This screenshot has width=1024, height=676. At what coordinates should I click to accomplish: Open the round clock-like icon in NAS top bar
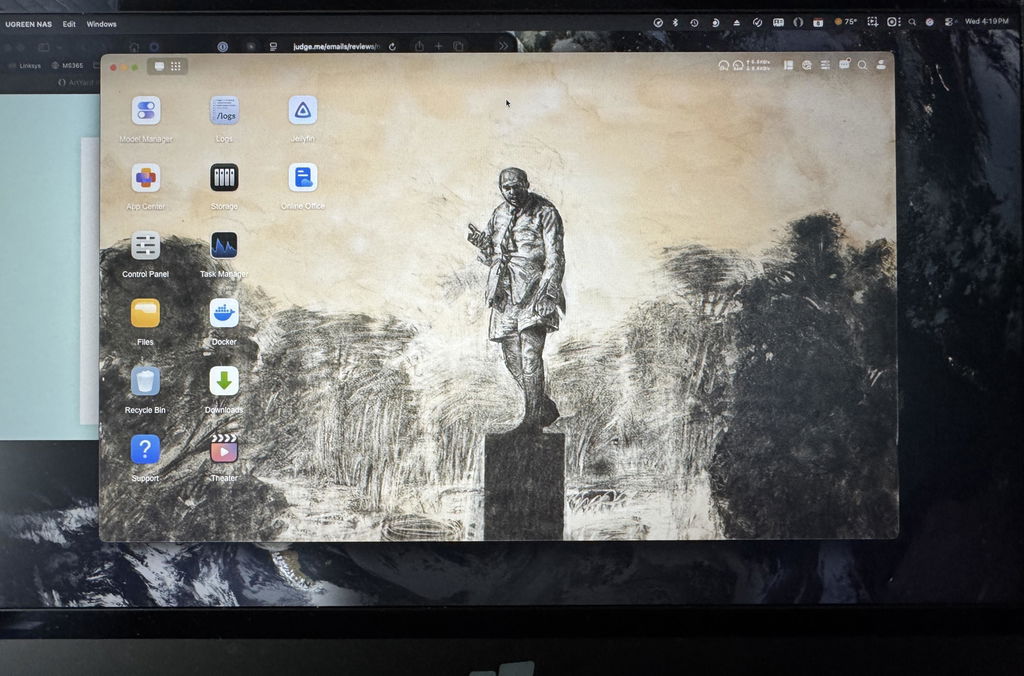tap(807, 65)
